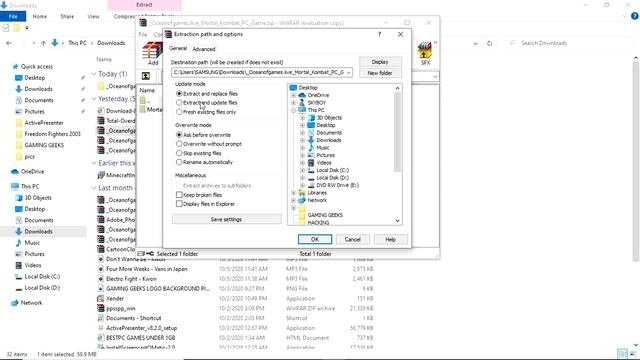
Task: Open Downloads under This PC in sidebar
Action: pyautogui.click(x=38, y=231)
